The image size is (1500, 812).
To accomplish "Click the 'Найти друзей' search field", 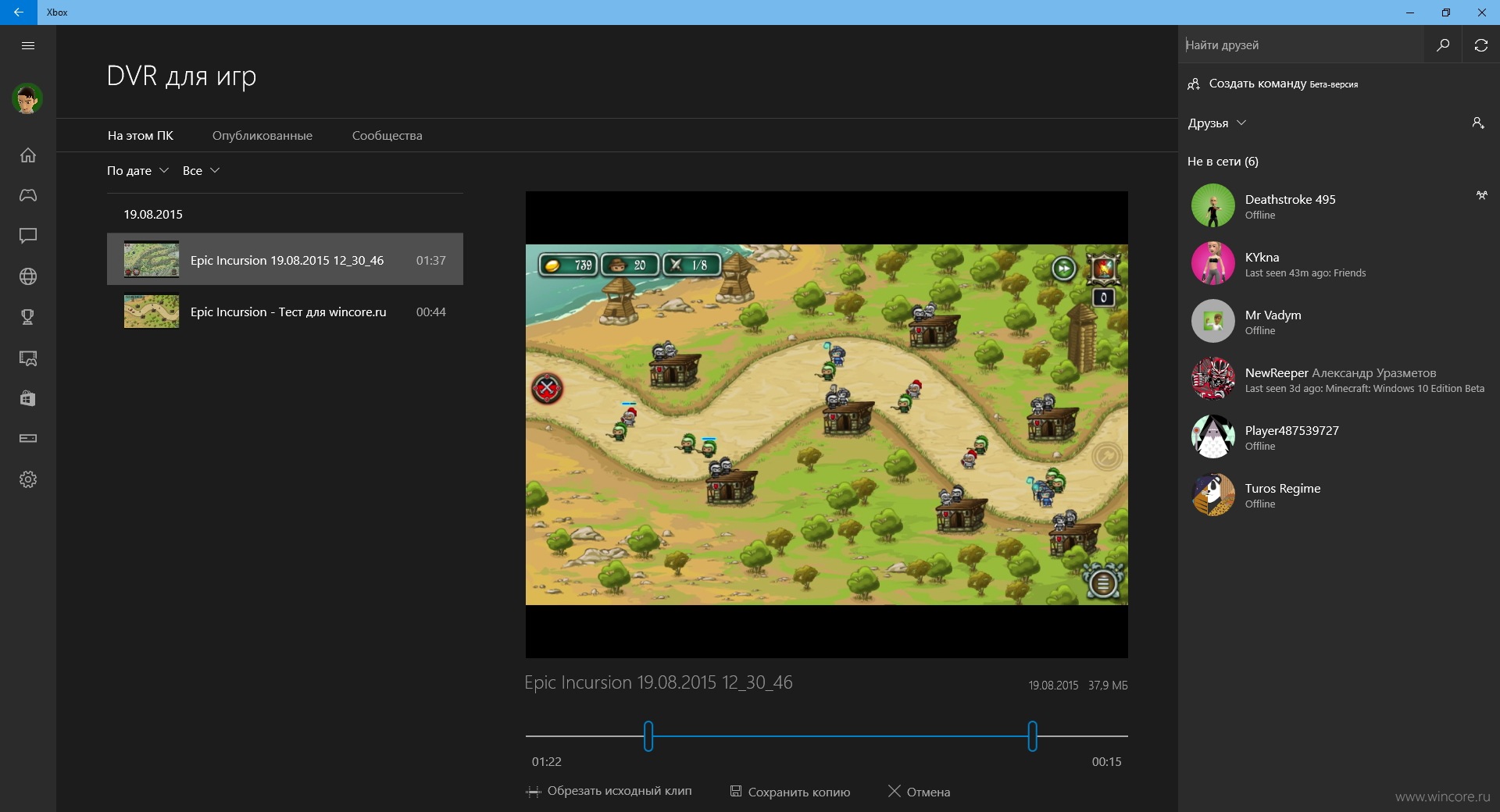I will tap(1301, 45).
